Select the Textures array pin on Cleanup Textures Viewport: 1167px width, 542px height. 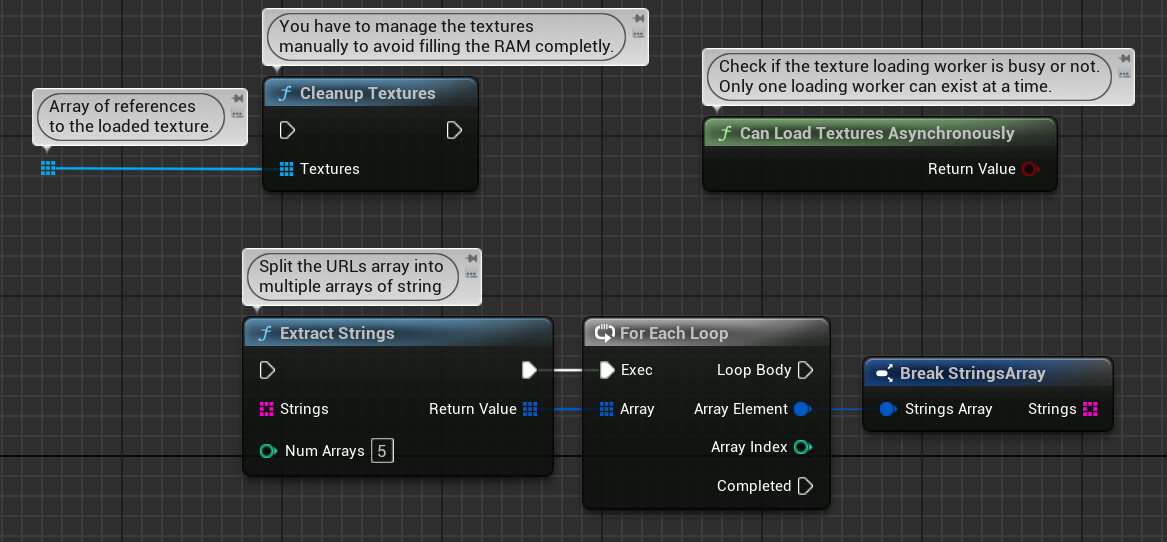click(287, 169)
